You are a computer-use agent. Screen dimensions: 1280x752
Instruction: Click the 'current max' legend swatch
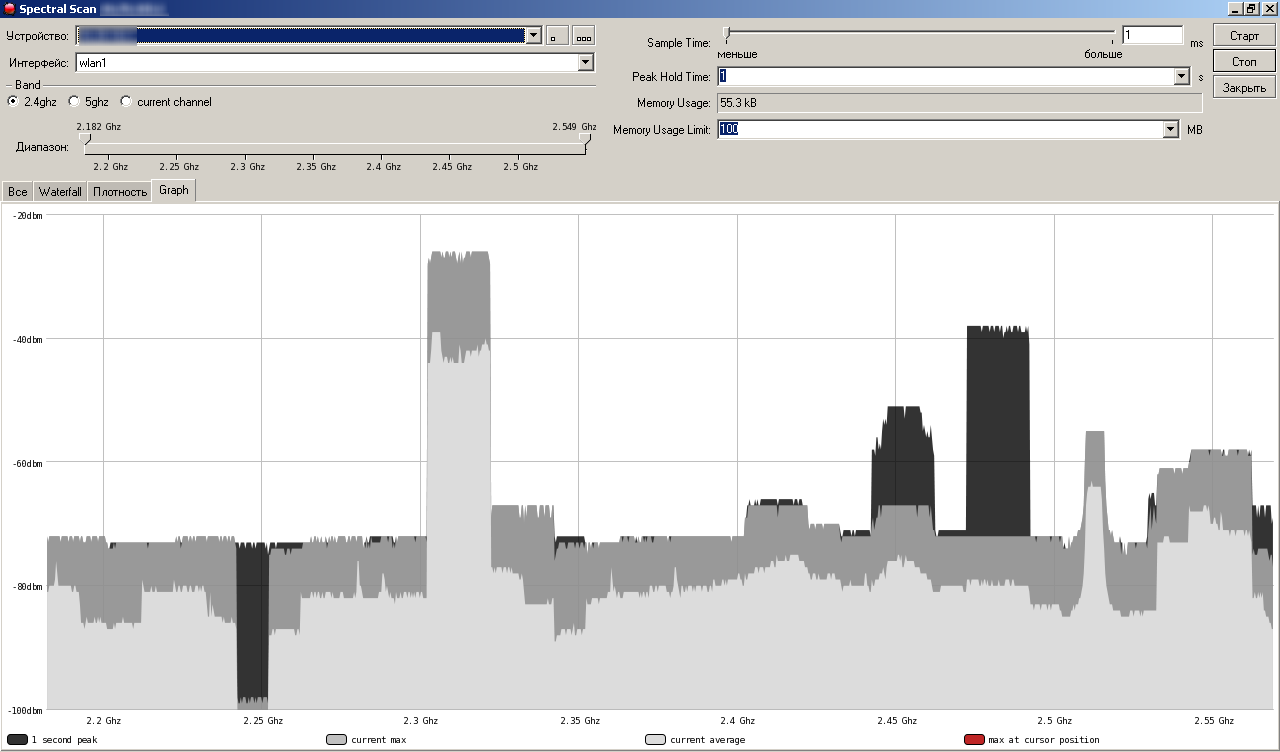(x=337, y=740)
